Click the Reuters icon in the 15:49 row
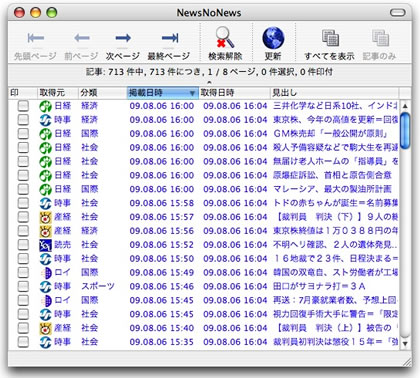 [x=46, y=273]
